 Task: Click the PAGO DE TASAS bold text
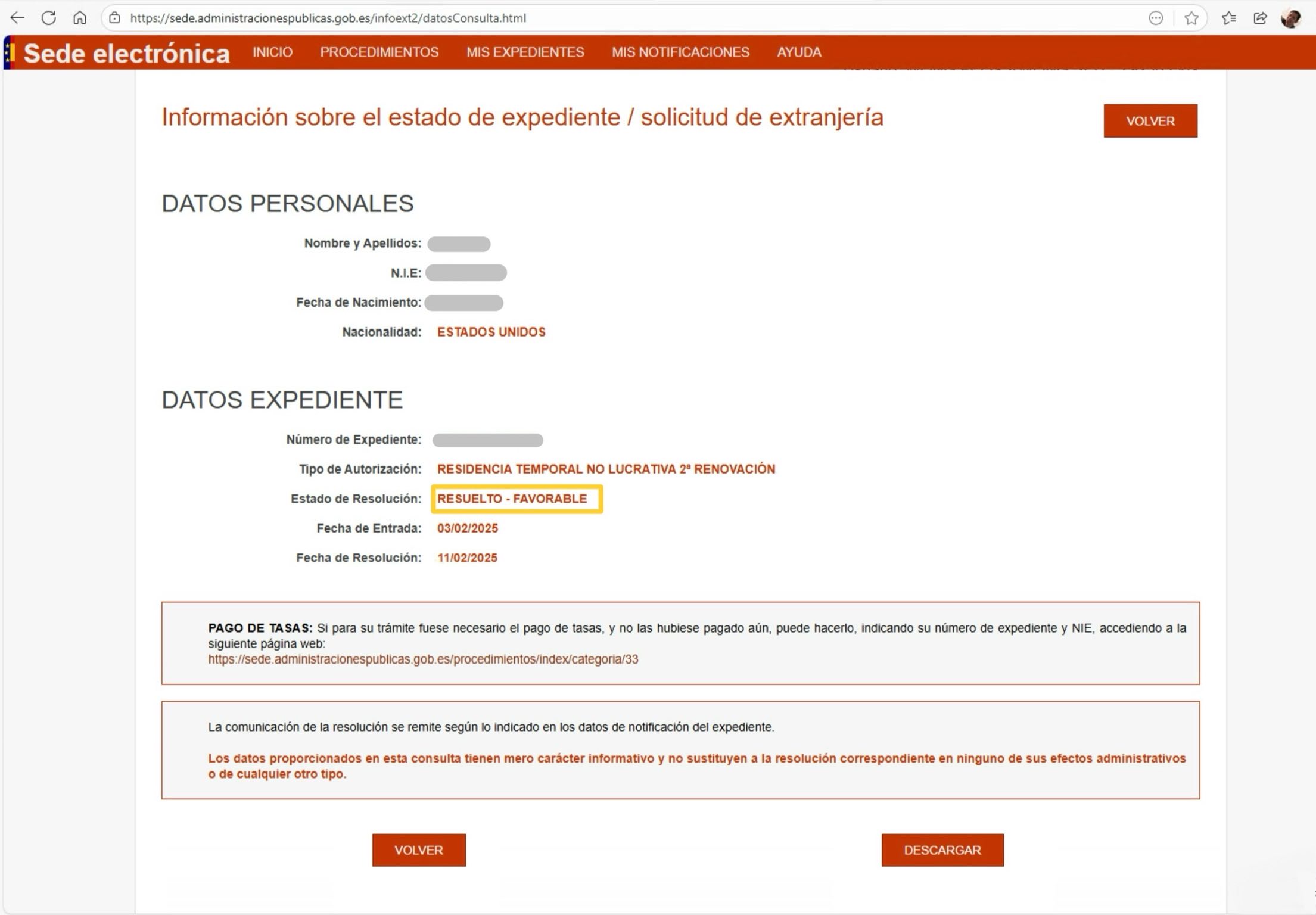(260, 628)
